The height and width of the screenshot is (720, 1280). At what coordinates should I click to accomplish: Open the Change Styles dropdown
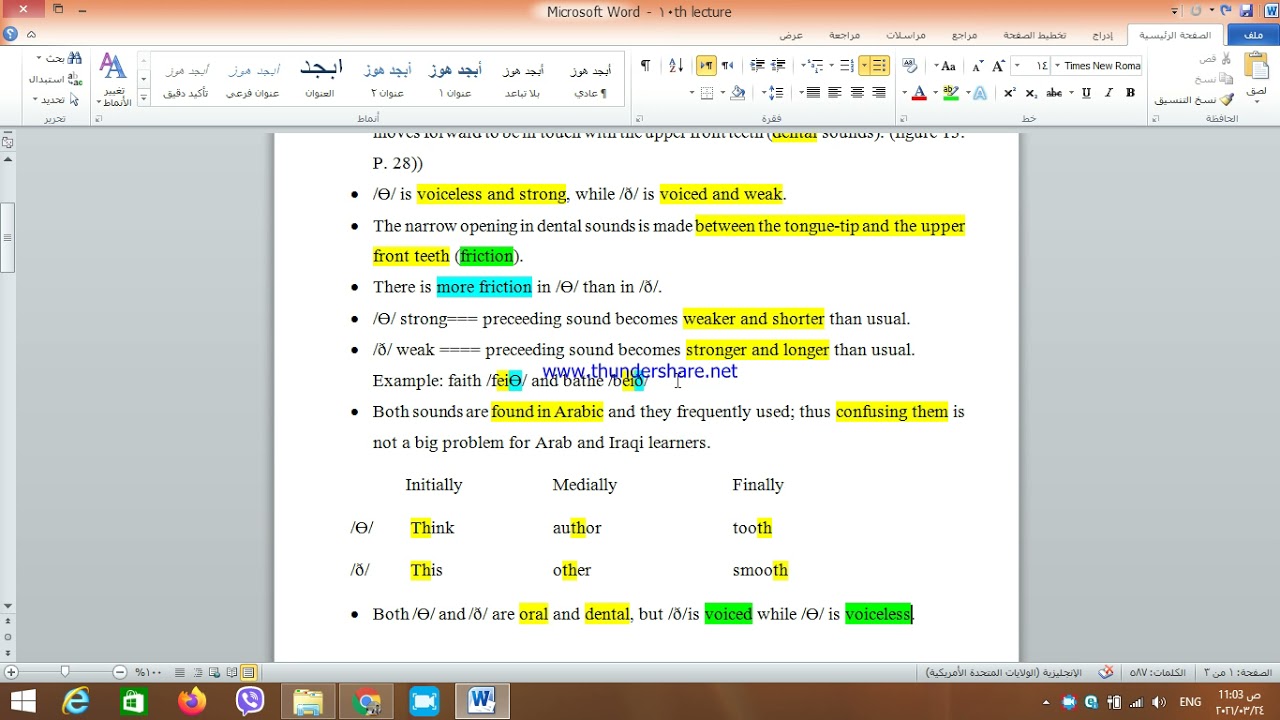(x=114, y=79)
